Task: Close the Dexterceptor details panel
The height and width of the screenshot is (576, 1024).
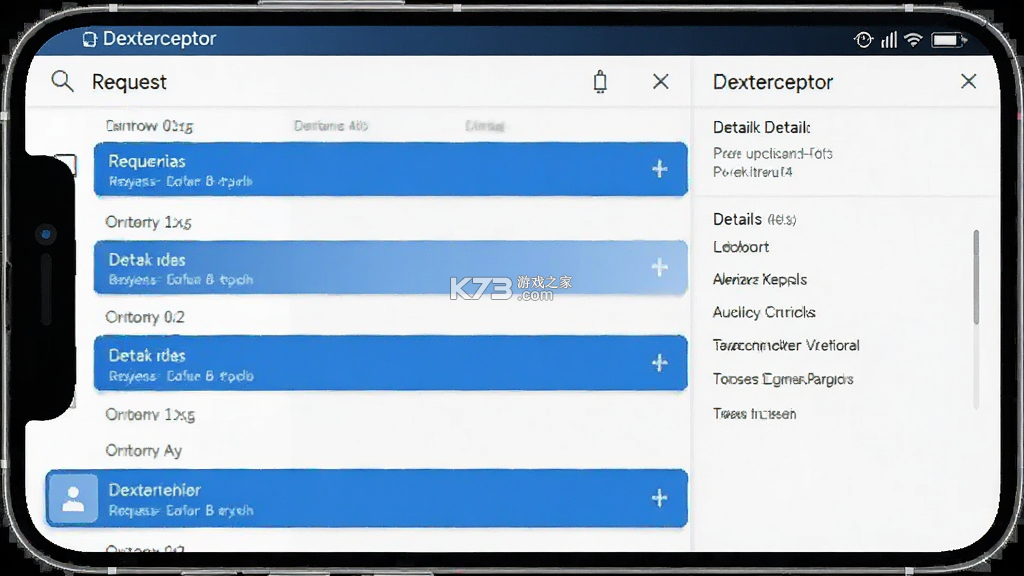Action: [968, 81]
